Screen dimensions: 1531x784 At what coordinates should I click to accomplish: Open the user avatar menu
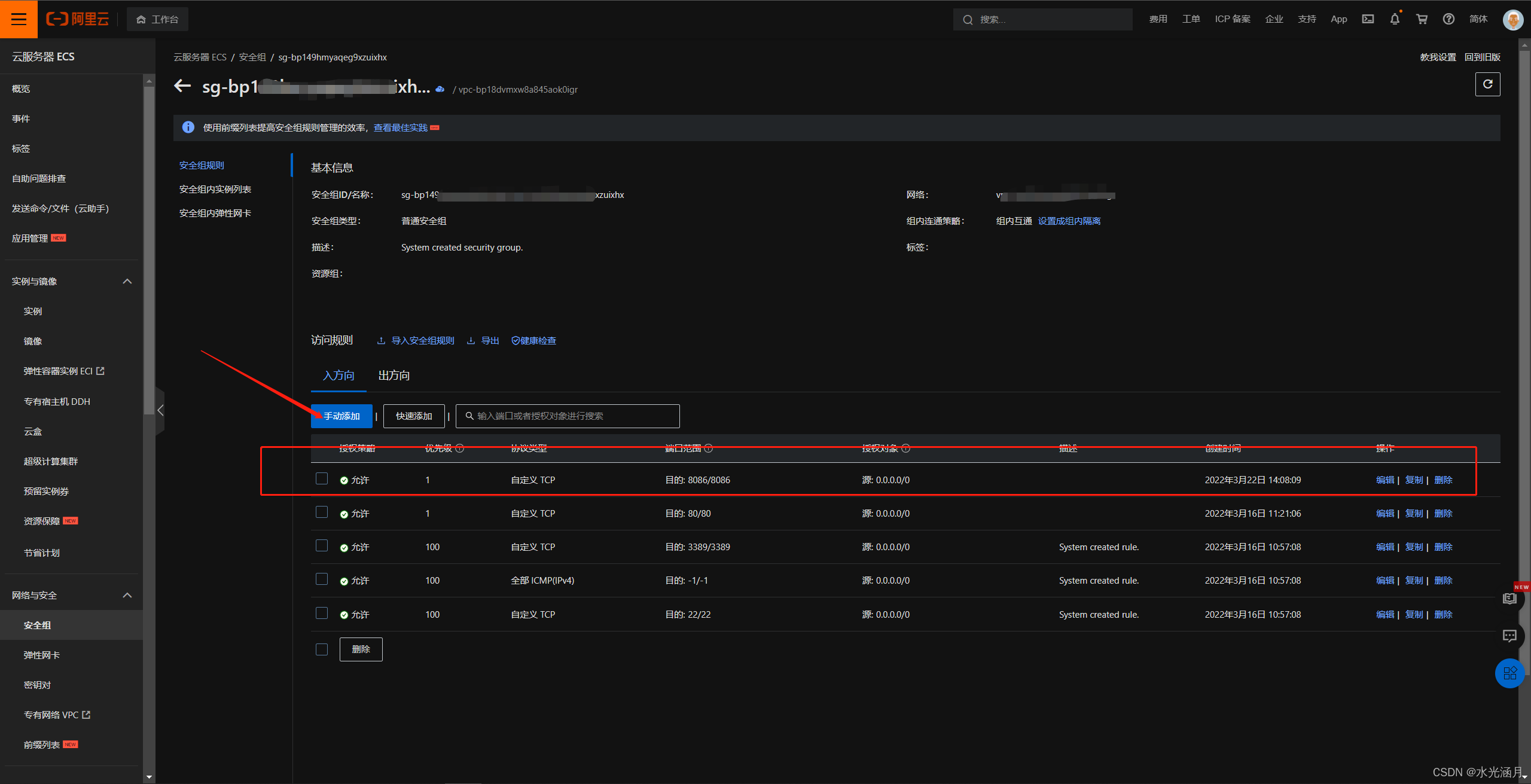click(1513, 20)
